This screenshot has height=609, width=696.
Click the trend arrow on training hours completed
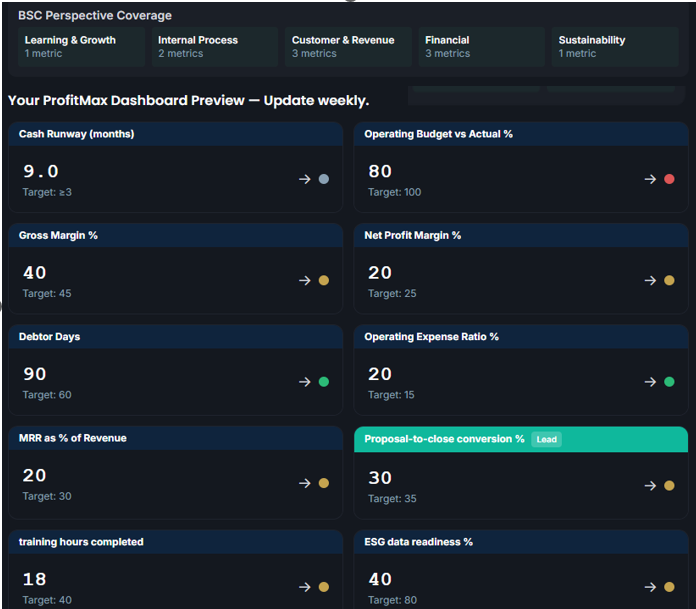tap(304, 587)
